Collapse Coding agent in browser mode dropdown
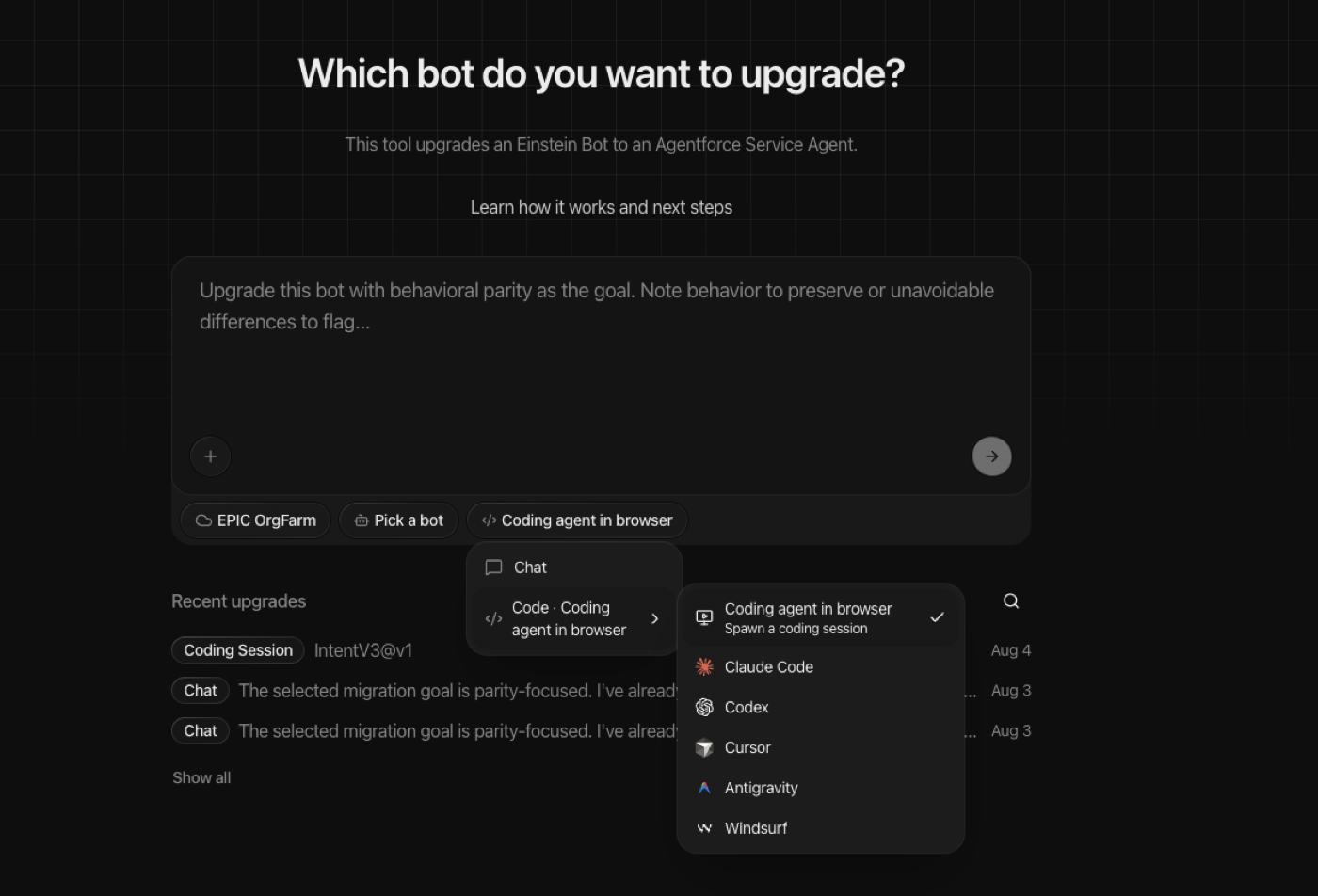 coord(577,520)
